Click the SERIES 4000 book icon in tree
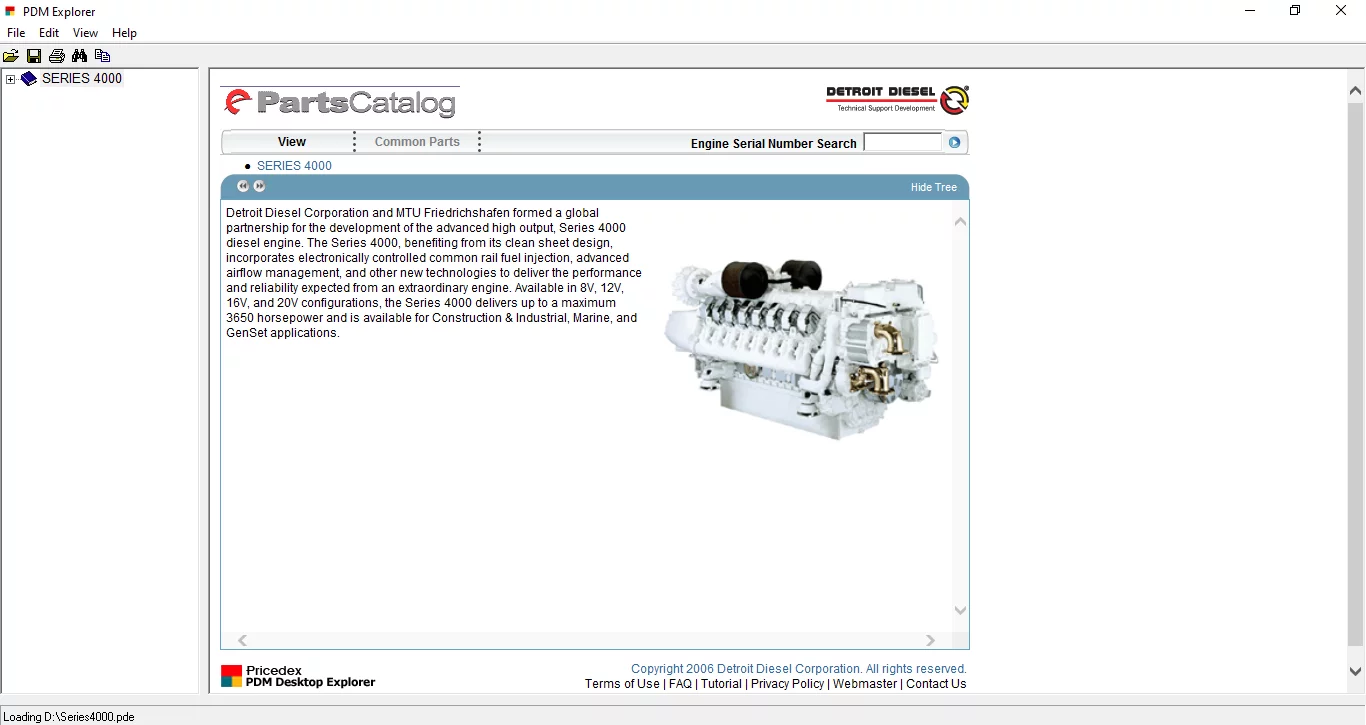The image size is (1366, 725). (x=28, y=78)
